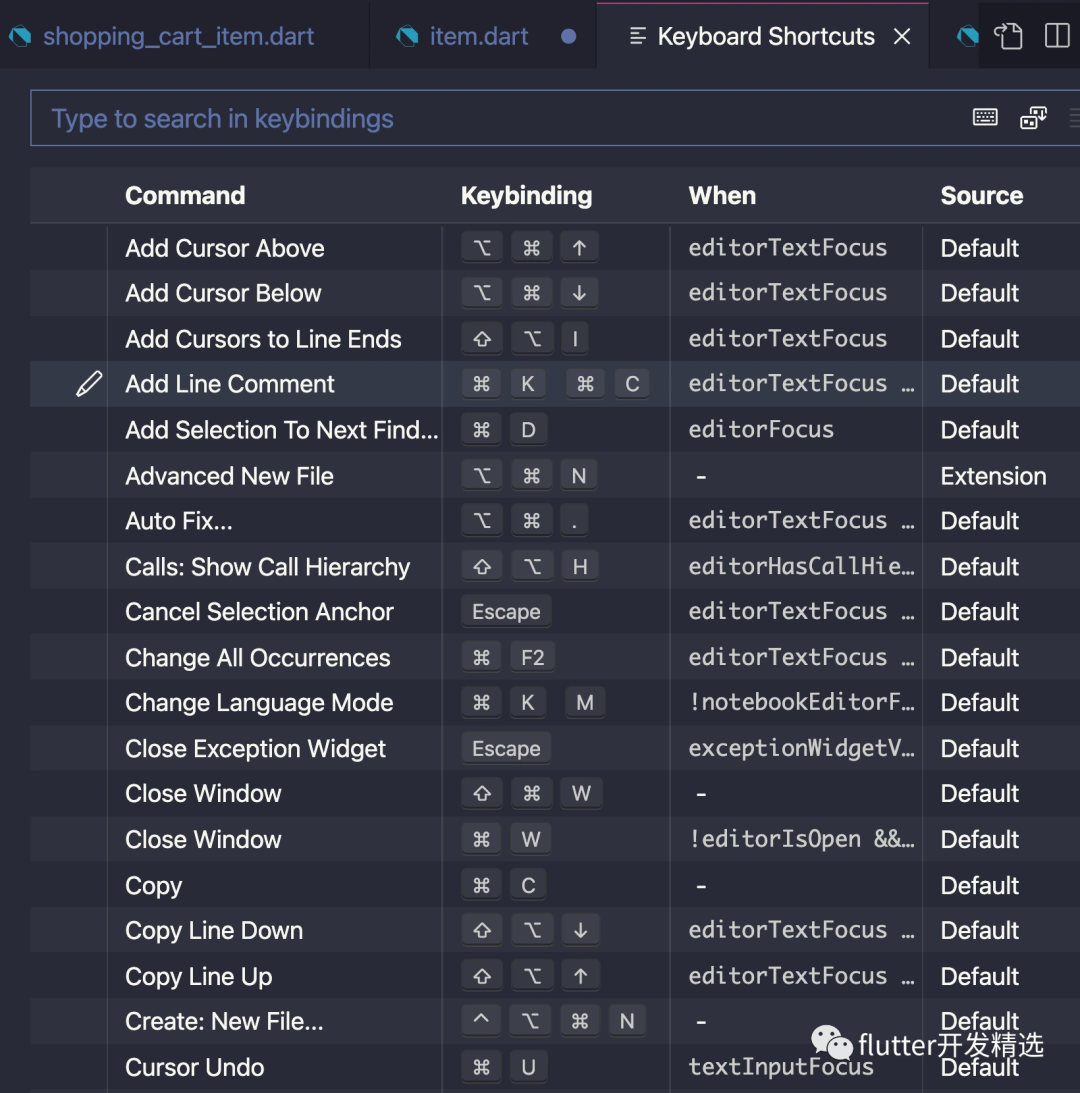Click the Dart logo on shopping_cart_item.dart tab

(18, 36)
